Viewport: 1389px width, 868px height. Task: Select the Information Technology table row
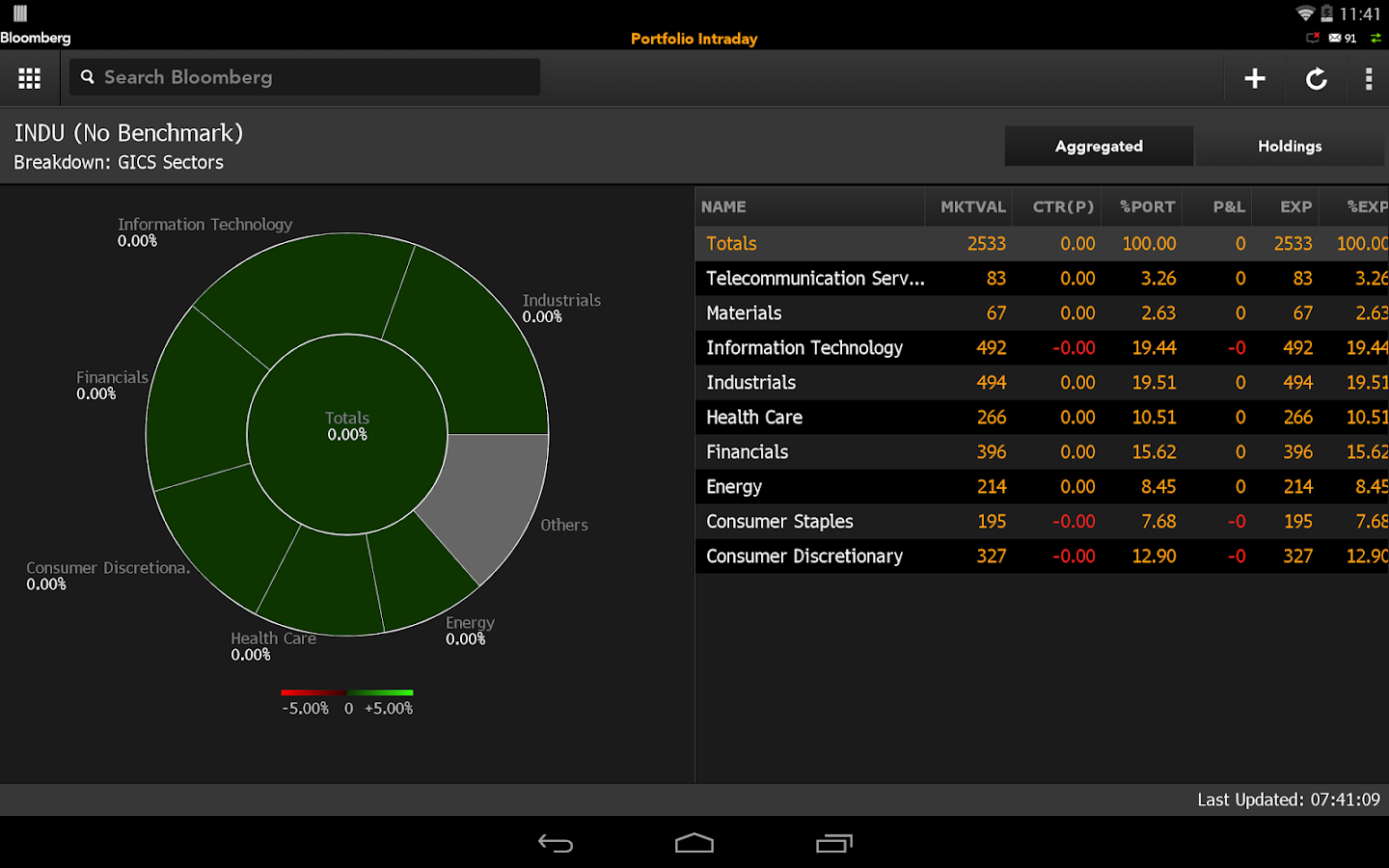[x=1042, y=348]
